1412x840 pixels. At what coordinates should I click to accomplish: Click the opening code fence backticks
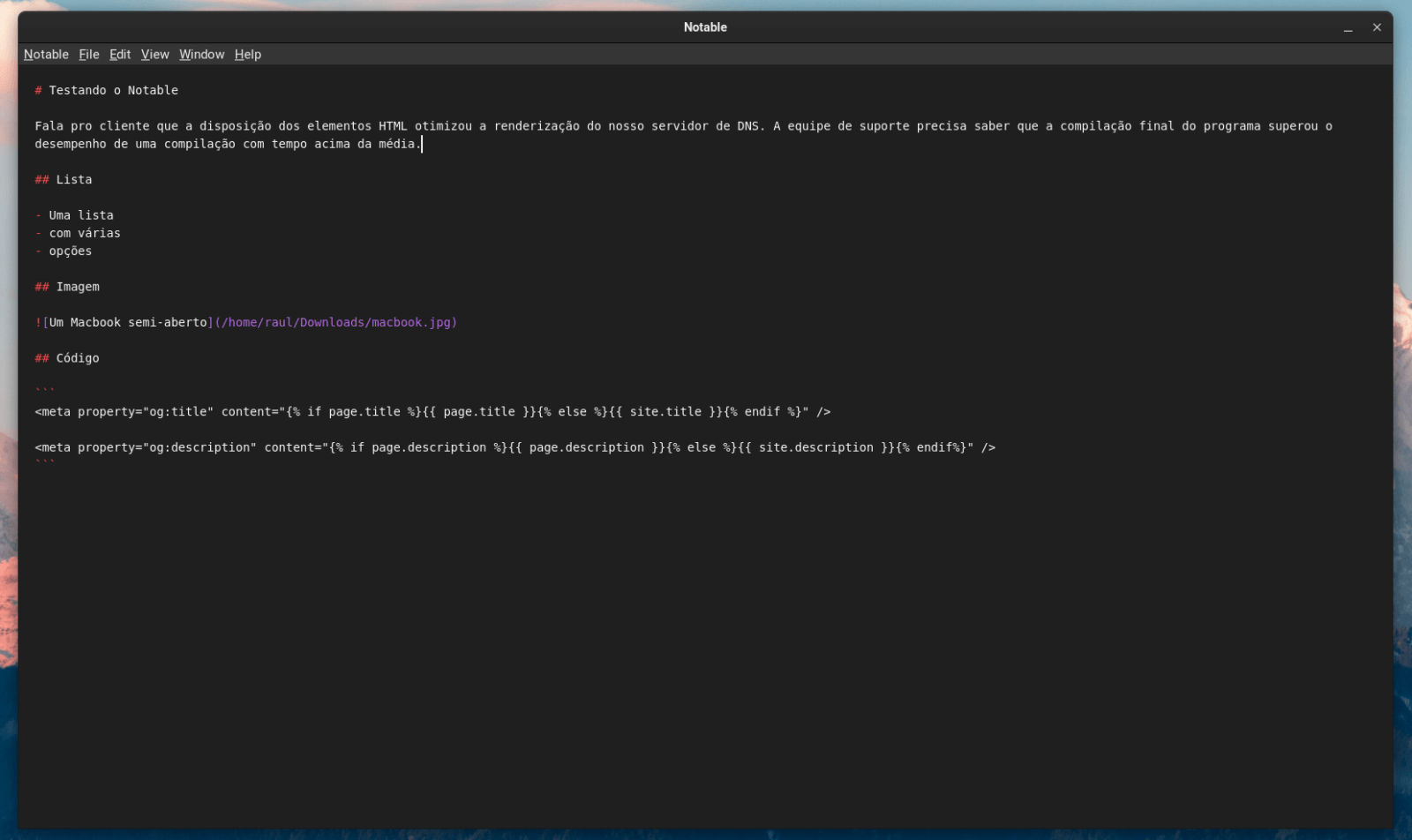click(43, 386)
